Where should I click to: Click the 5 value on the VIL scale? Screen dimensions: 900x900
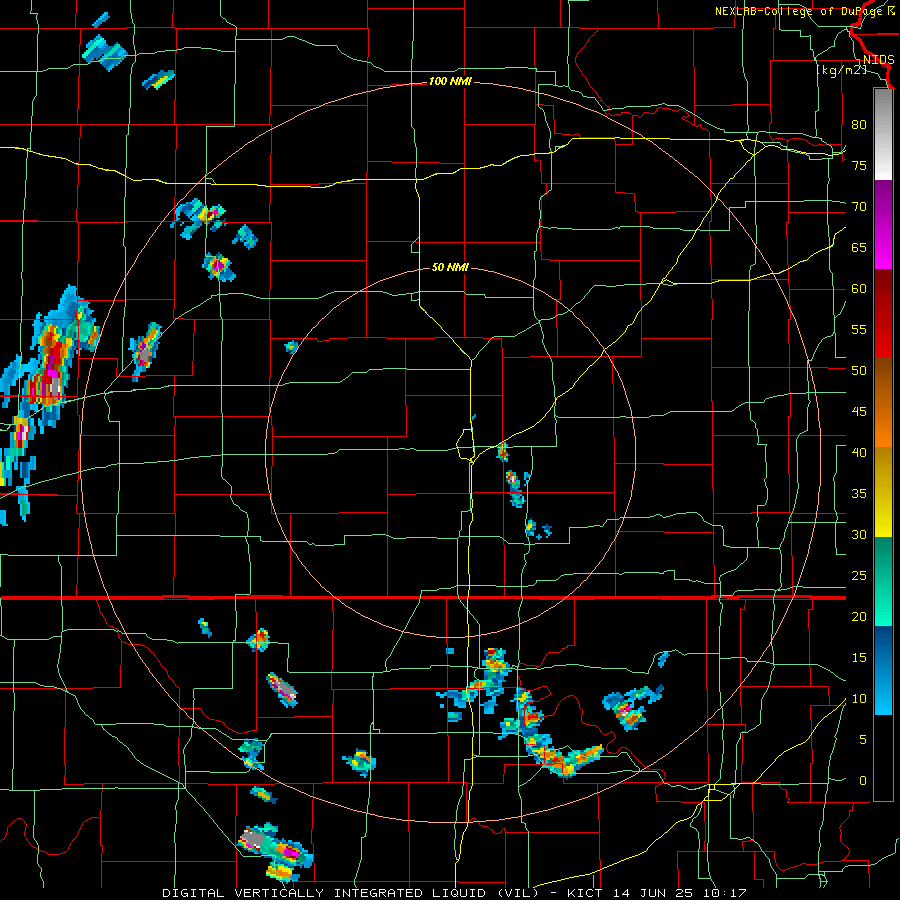863,739
